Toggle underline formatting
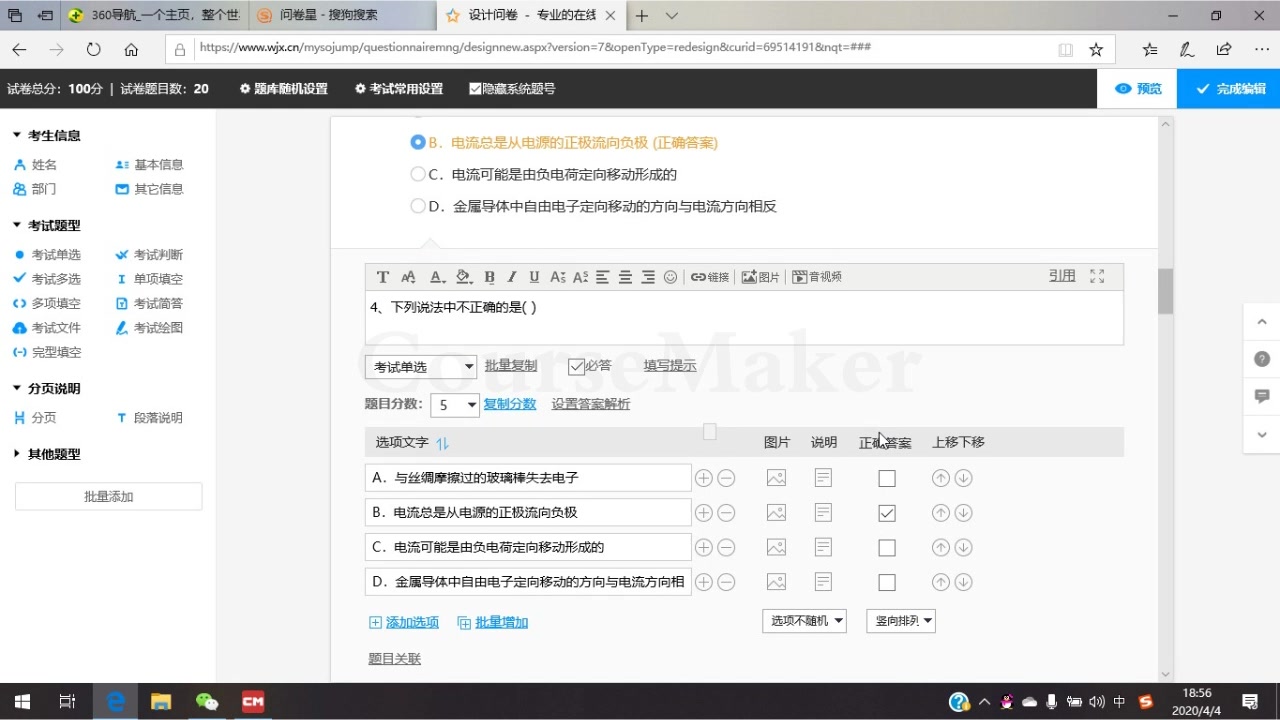Screen dimensions: 1280x720 click(x=534, y=277)
